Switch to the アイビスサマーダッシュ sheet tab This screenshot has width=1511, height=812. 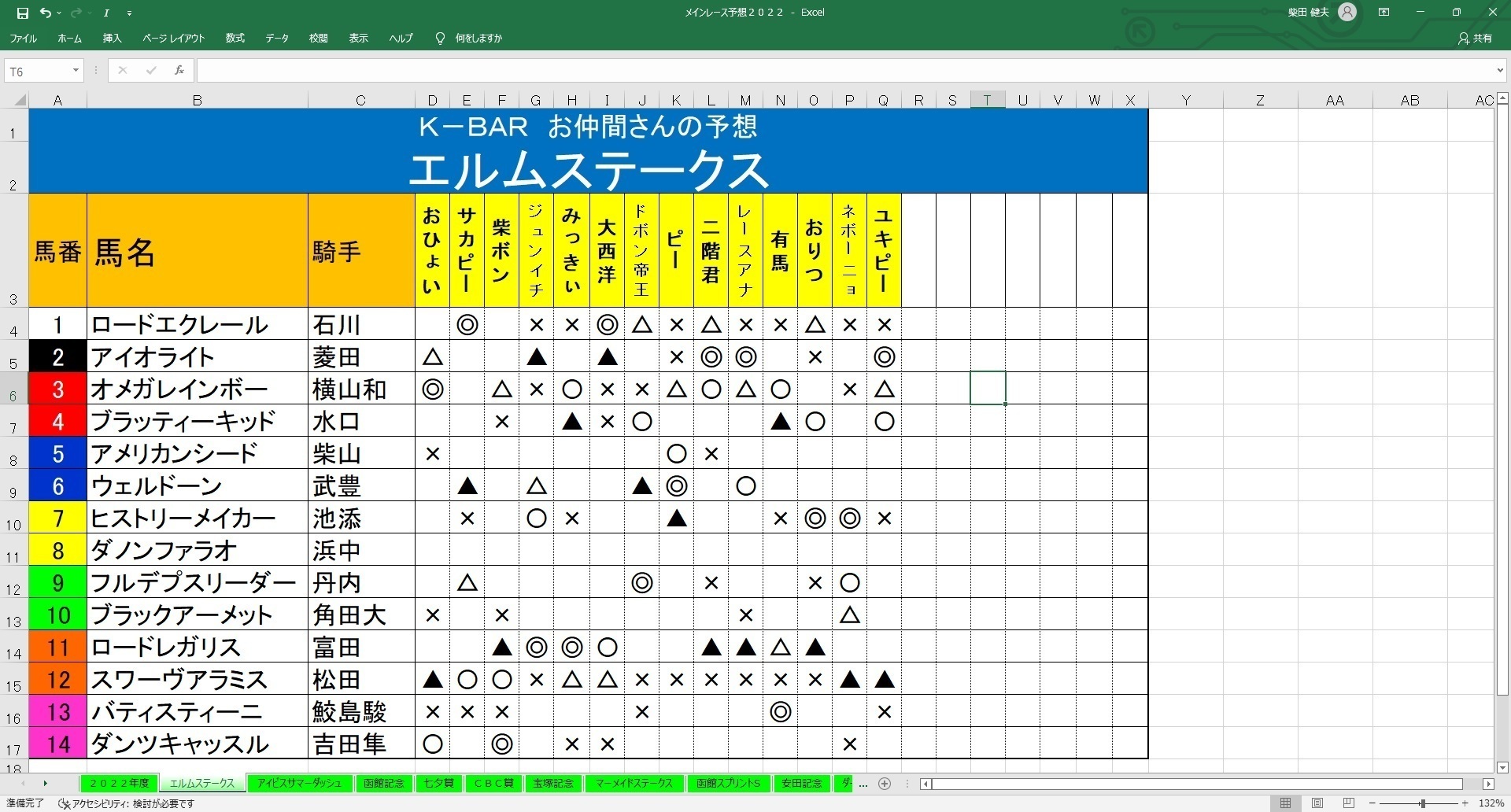click(x=300, y=784)
